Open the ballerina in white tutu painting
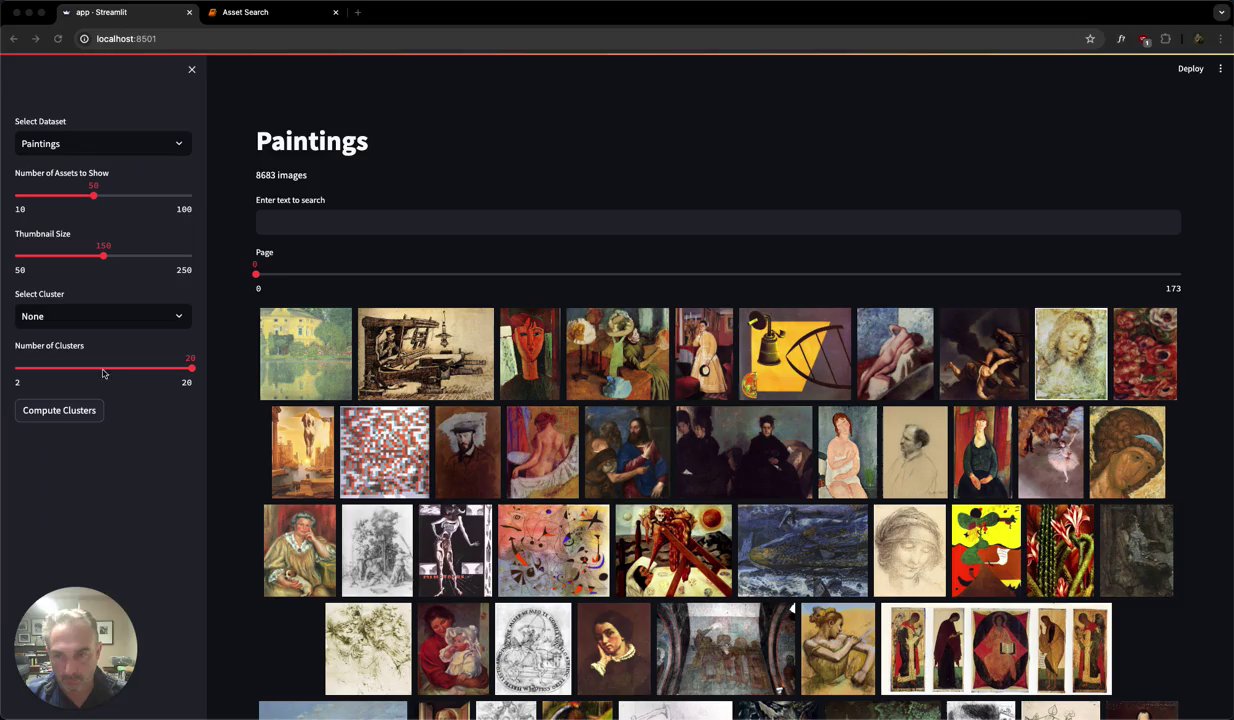Image resolution: width=1234 pixels, height=720 pixels. [1050, 452]
